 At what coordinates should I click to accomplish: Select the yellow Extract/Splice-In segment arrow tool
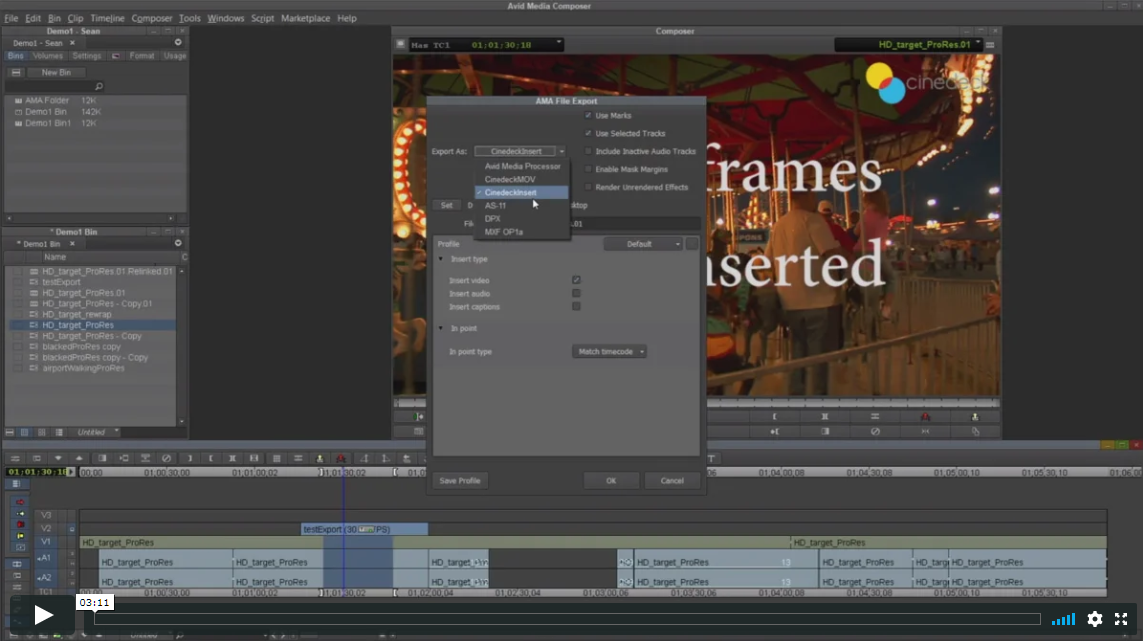[x=20, y=513]
